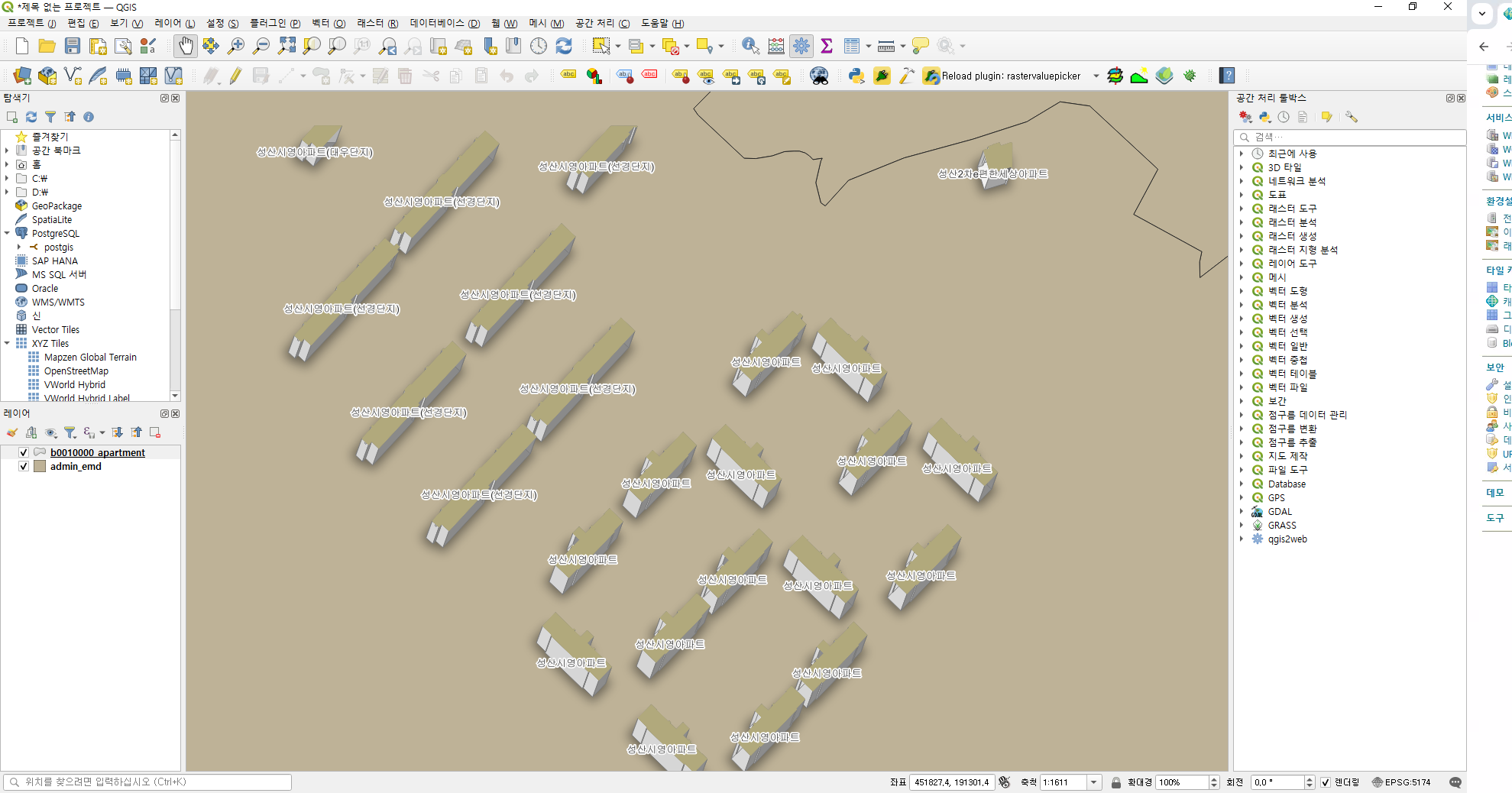Hide the admin_emd layer
1512x793 pixels.
tap(24, 466)
